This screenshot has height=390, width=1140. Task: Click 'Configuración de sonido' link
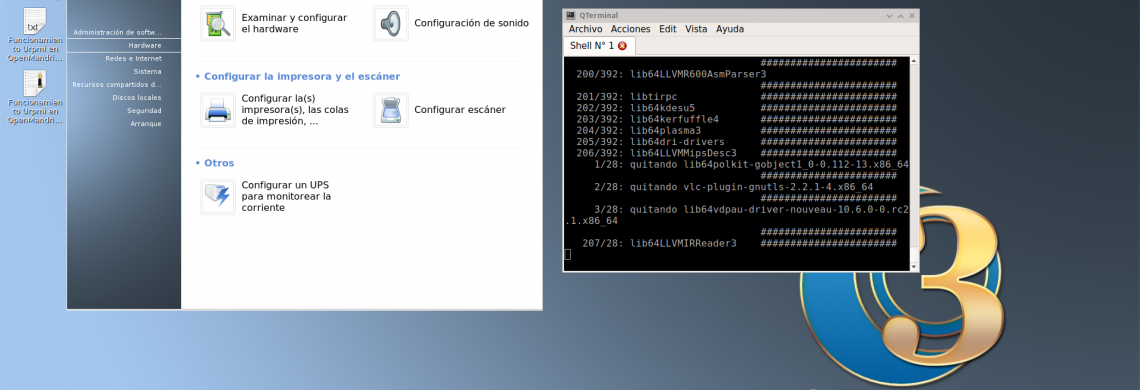471,23
